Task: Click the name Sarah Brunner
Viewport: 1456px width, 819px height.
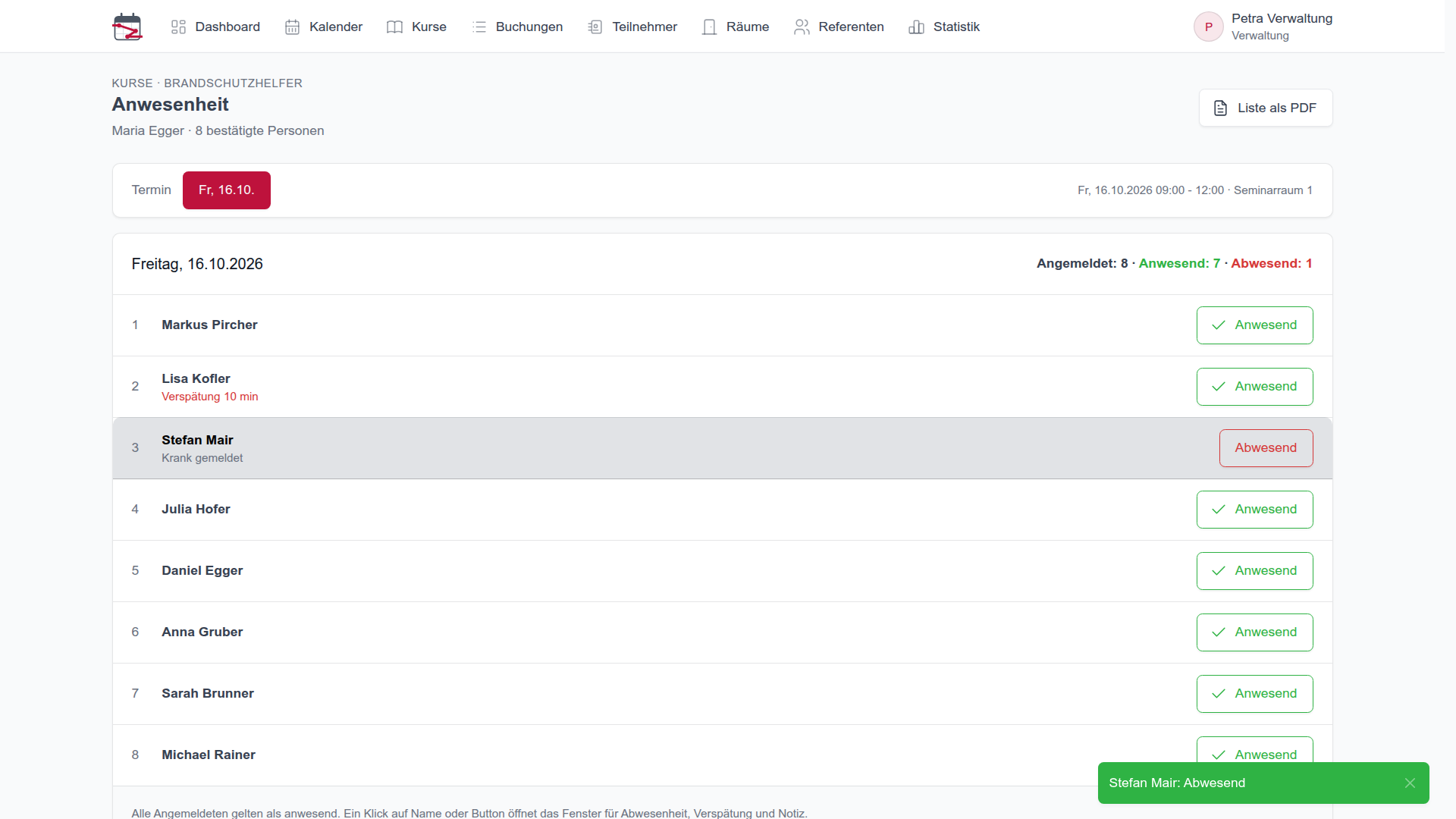Action: click(207, 693)
